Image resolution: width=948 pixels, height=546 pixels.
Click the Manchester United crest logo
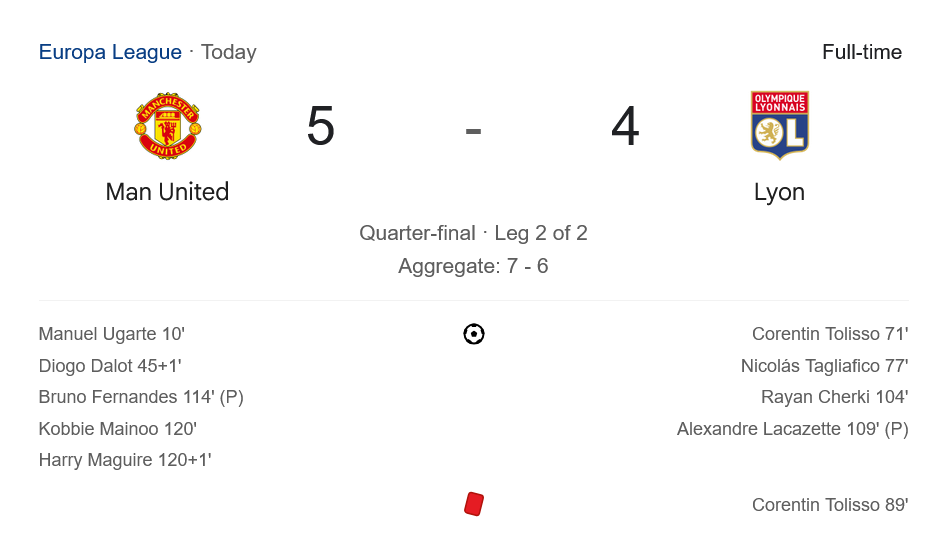(x=168, y=126)
